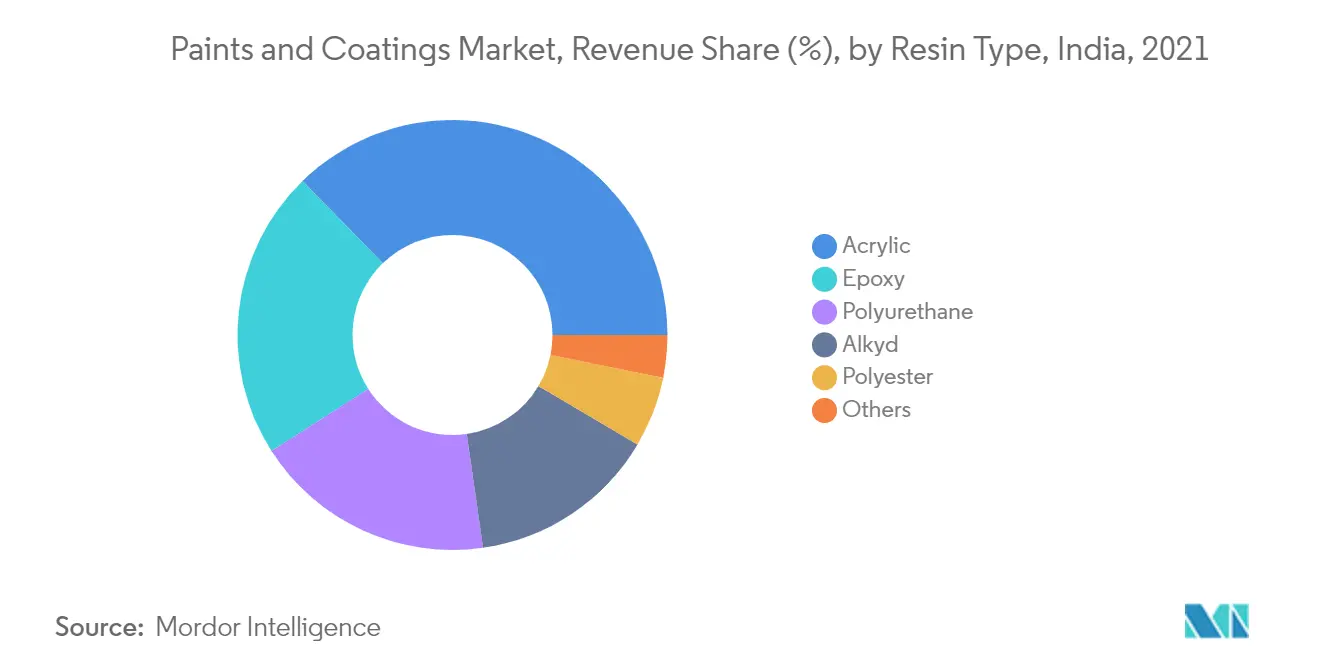
Task: Click the Polyester yellow legend dot
Action: [x=824, y=377]
